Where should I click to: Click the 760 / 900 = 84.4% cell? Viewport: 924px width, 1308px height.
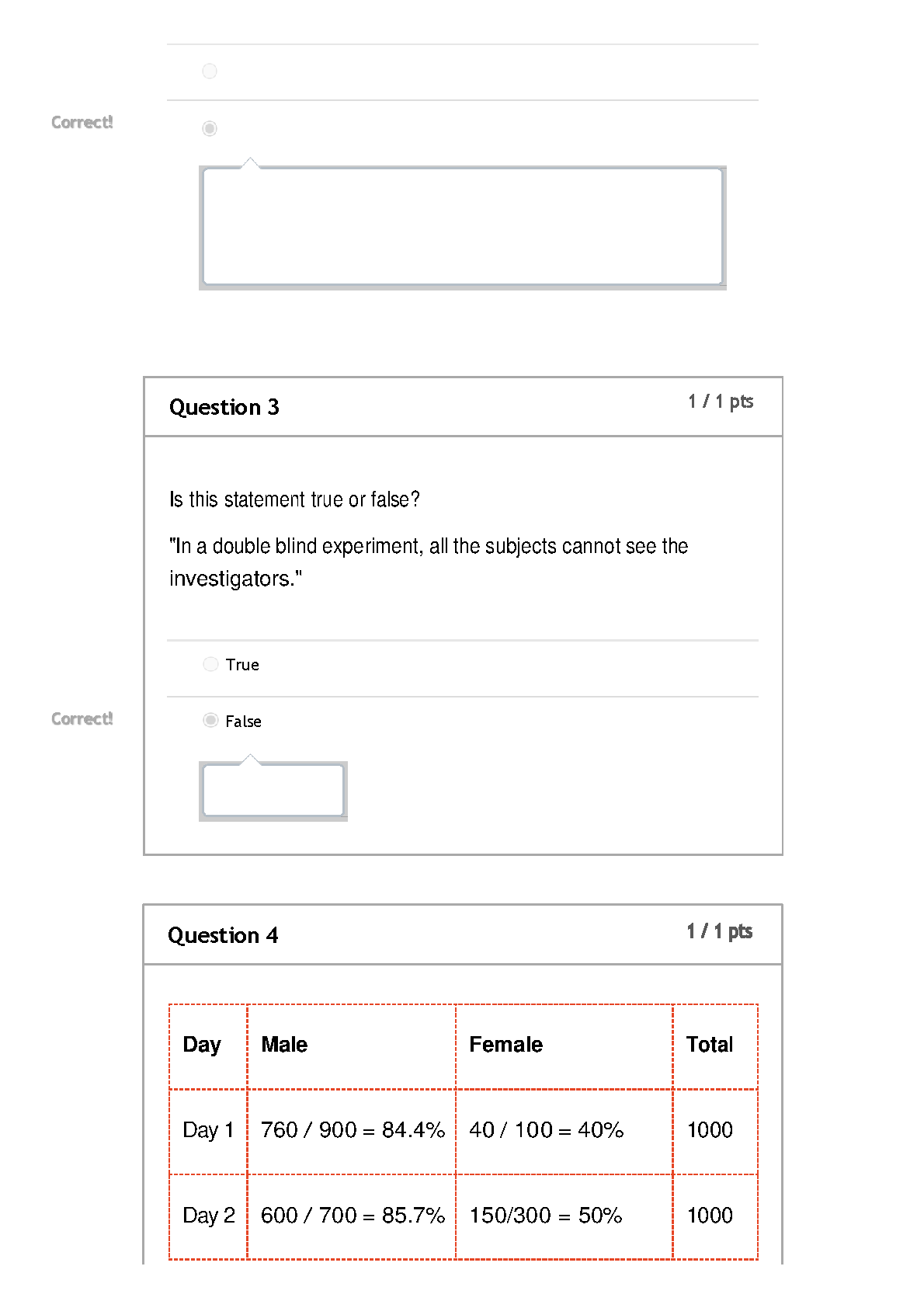(x=351, y=1131)
